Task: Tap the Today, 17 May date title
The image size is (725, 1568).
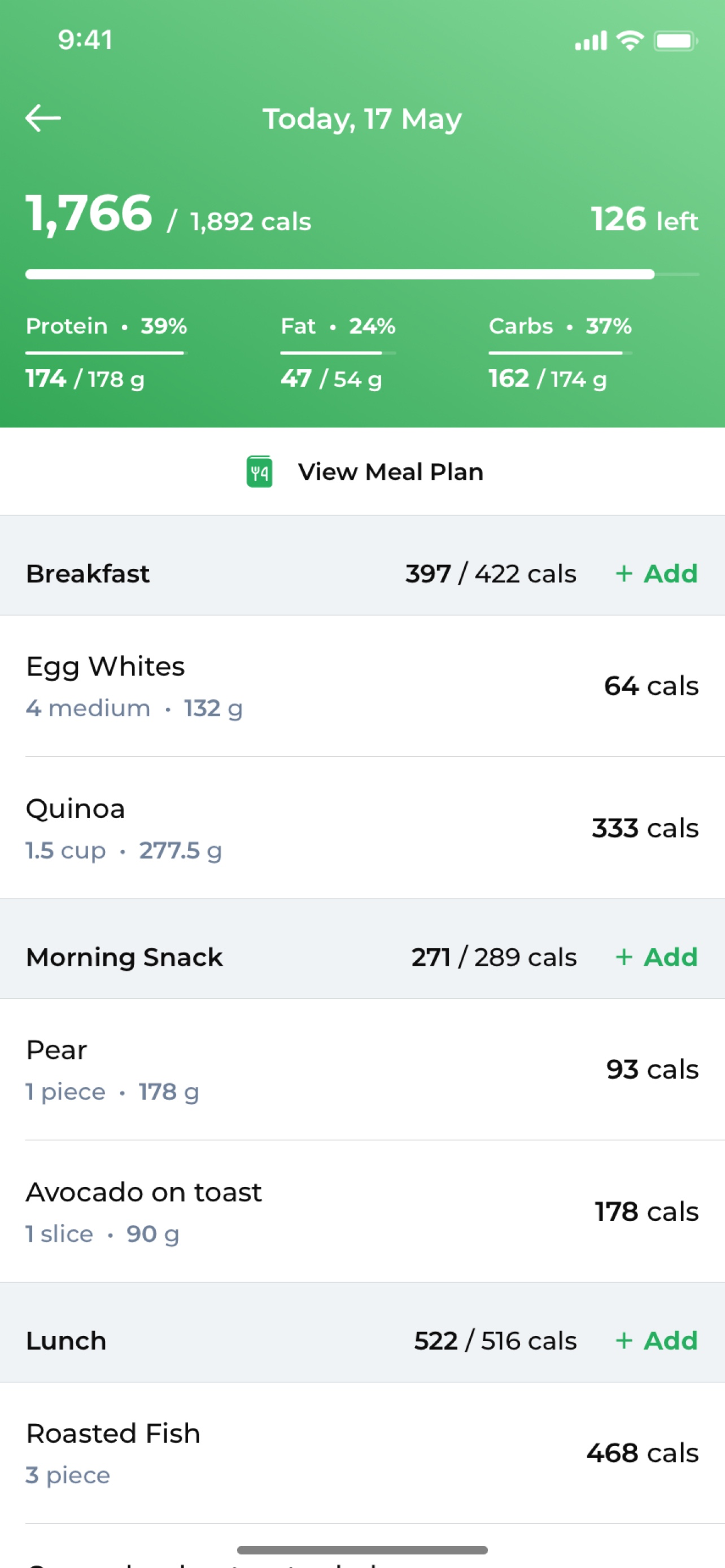Action: [x=362, y=119]
